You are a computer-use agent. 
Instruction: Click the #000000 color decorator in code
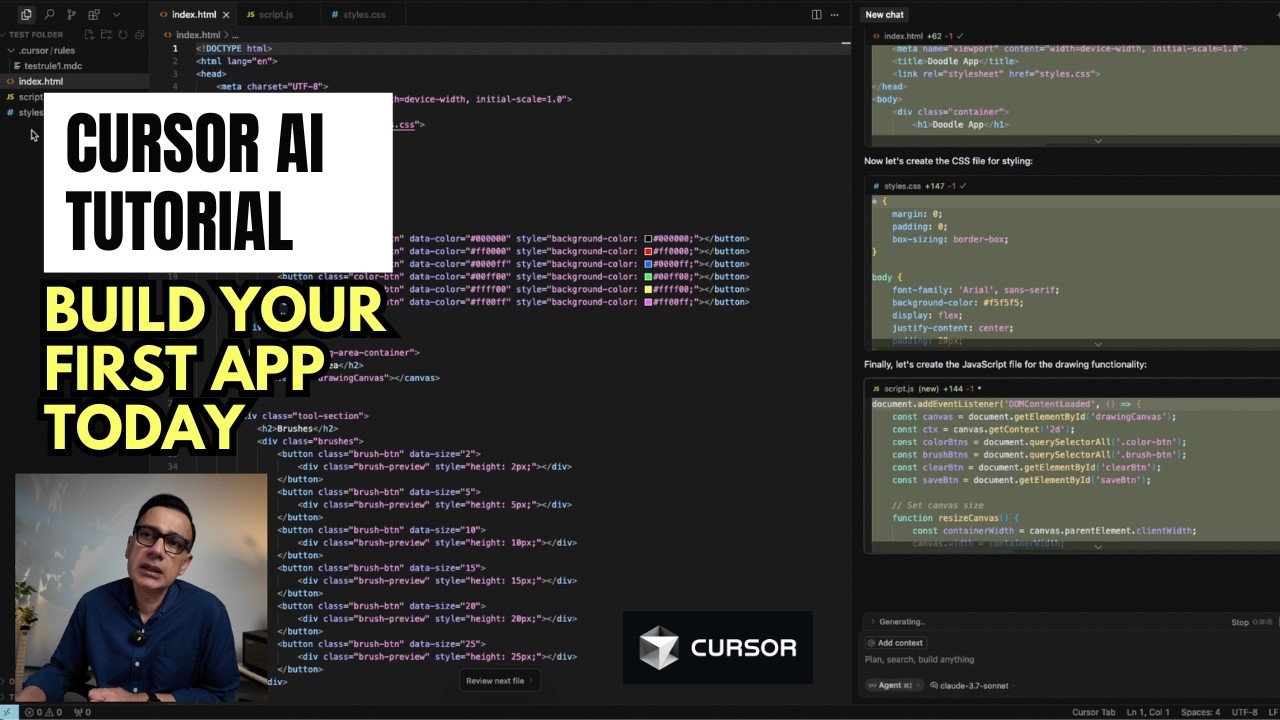point(648,239)
